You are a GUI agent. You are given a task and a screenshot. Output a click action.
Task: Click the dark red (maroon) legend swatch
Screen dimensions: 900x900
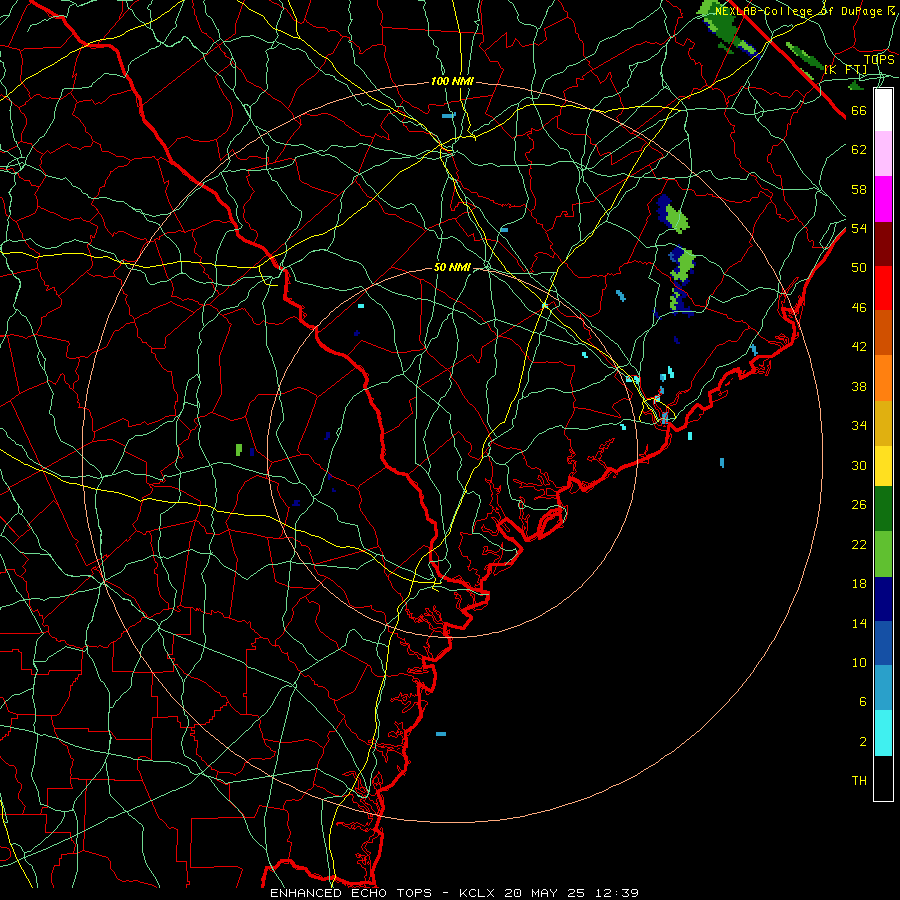(883, 244)
